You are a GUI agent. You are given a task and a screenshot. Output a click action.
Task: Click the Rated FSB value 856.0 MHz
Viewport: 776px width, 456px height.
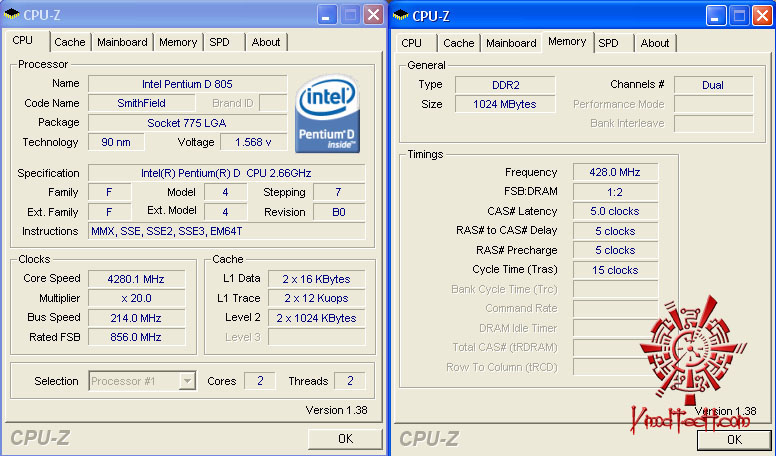137,337
